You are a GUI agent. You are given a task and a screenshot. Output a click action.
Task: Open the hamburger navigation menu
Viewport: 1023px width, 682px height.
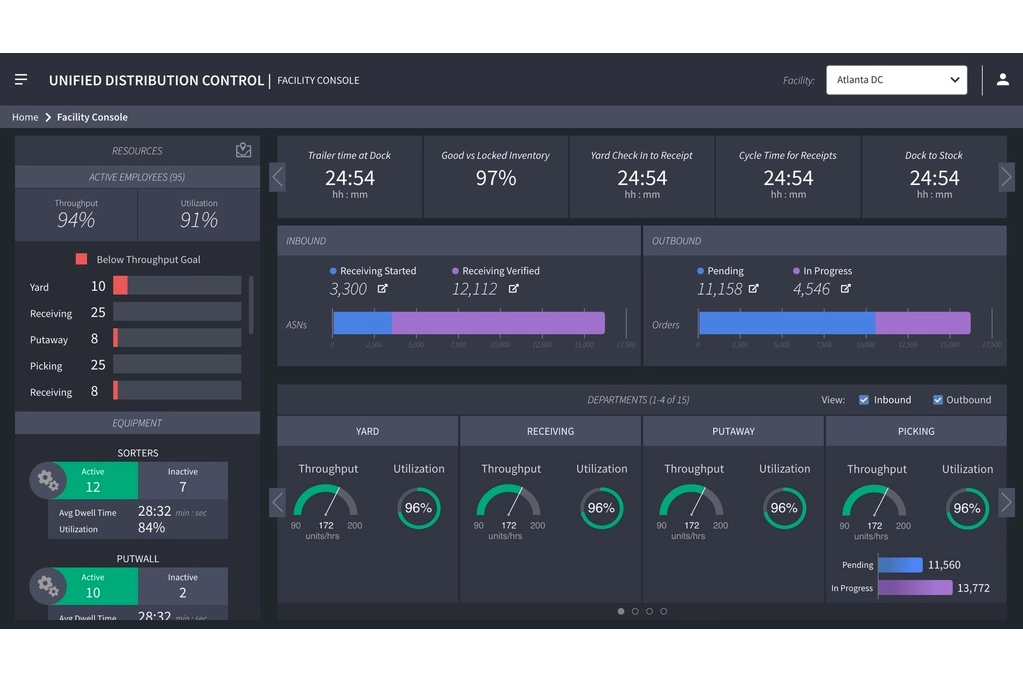click(21, 80)
